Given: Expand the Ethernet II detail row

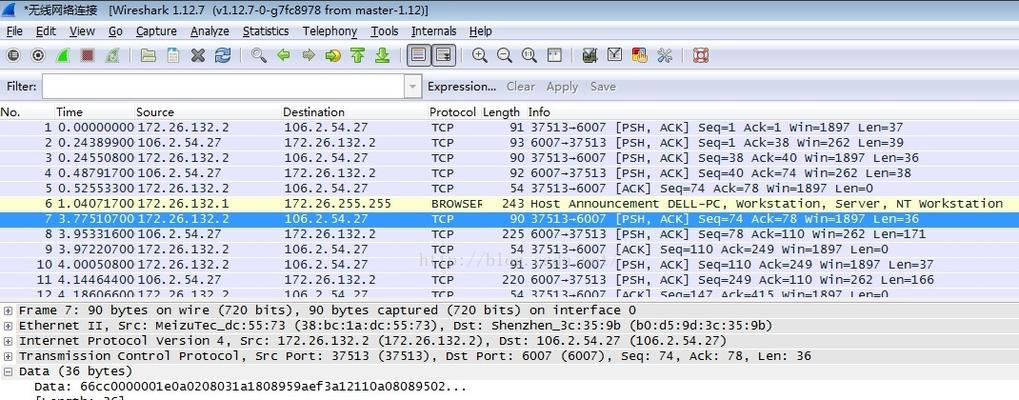Looking at the screenshot, I should (8, 325).
